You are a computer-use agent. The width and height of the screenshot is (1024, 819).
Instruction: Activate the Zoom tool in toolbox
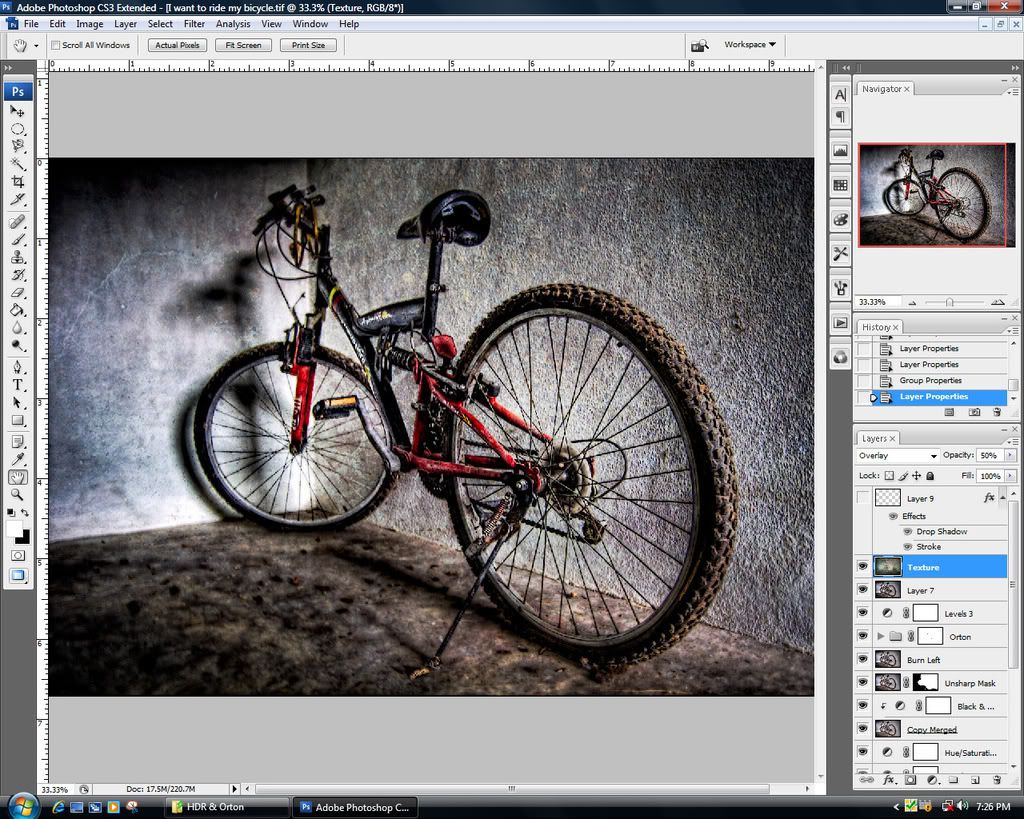tap(18, 494)
